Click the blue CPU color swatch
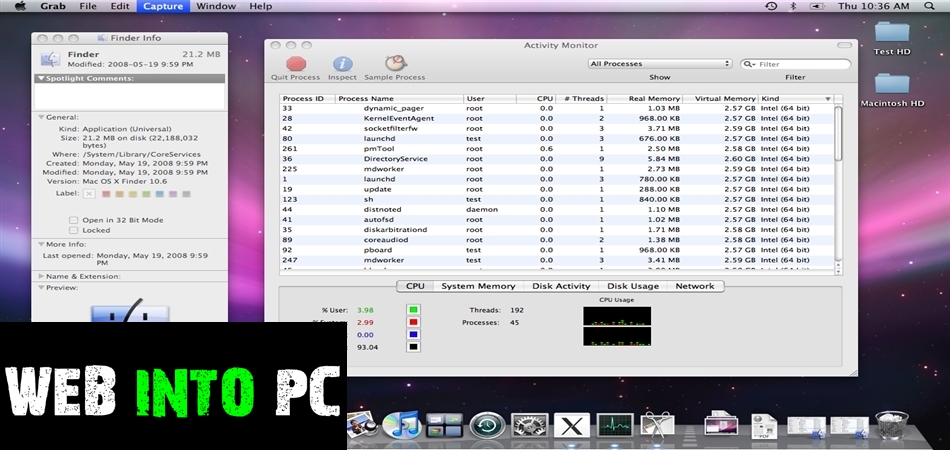950x450 pixels. (x=414, y=335)
